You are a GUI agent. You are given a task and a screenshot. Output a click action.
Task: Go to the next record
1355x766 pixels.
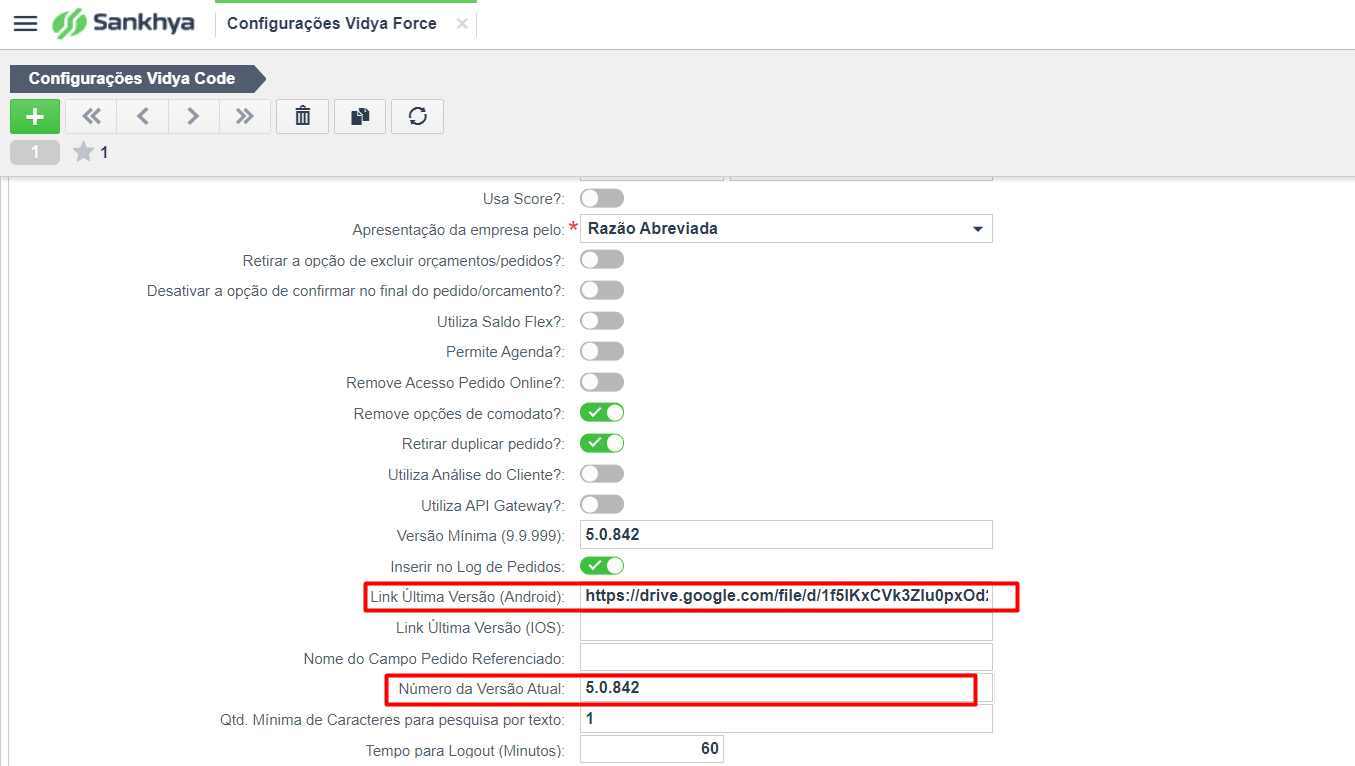[x=194, y=116]
